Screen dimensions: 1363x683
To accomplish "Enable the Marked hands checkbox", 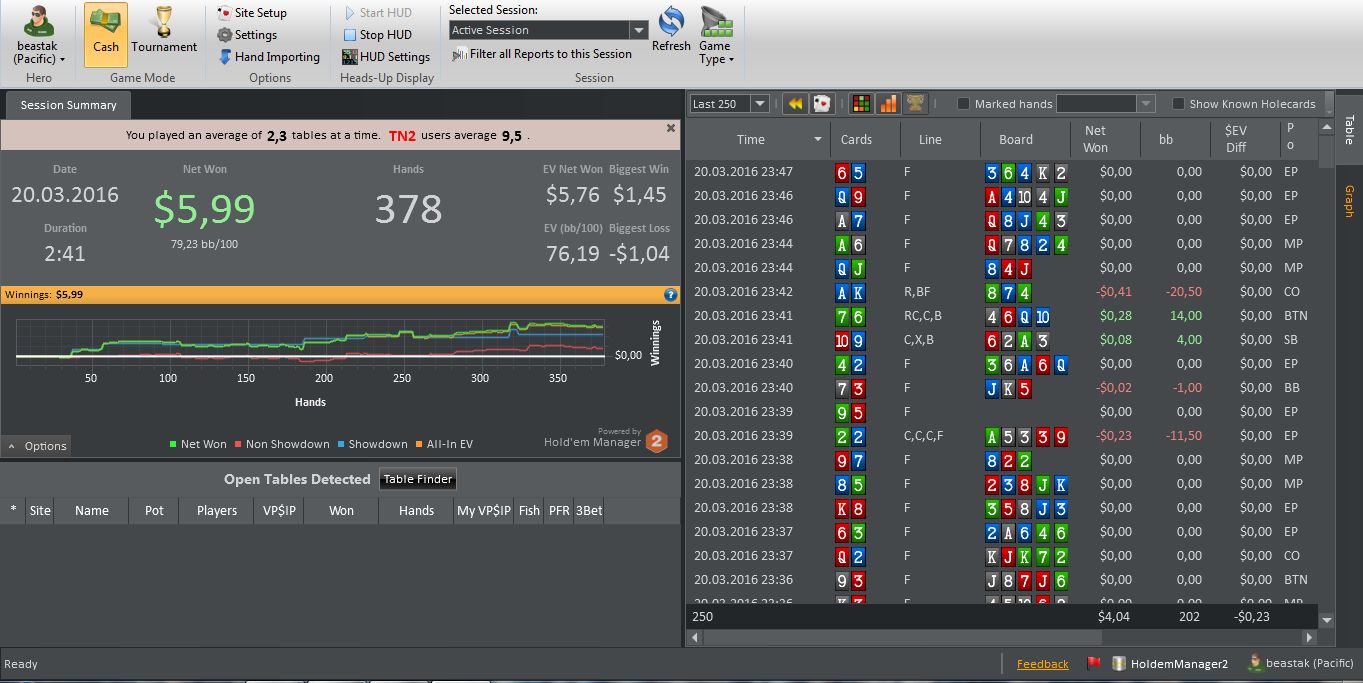I will point(964,104).
